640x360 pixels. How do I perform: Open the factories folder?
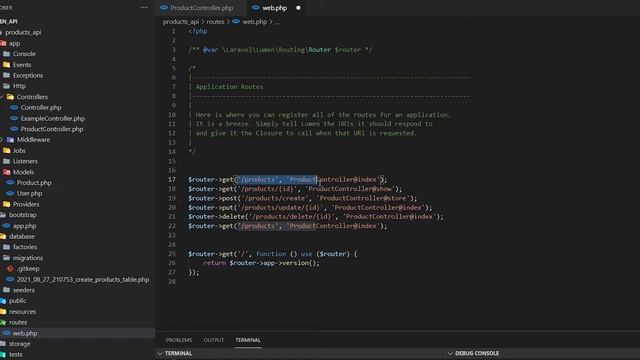[x=24, y=247]
